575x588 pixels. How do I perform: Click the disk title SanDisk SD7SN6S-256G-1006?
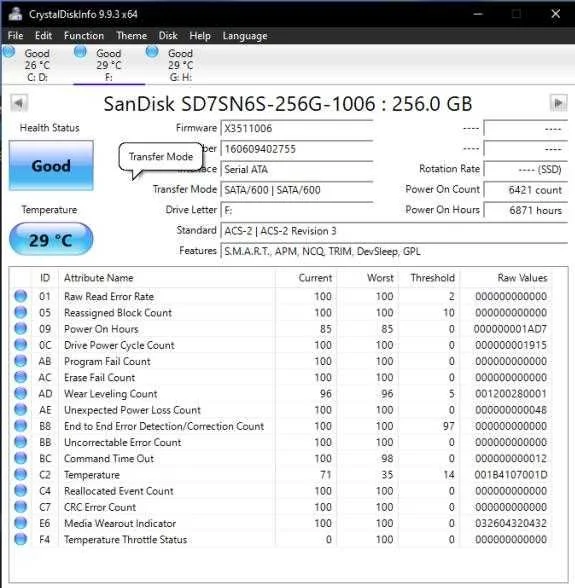[x=288, y=104]
